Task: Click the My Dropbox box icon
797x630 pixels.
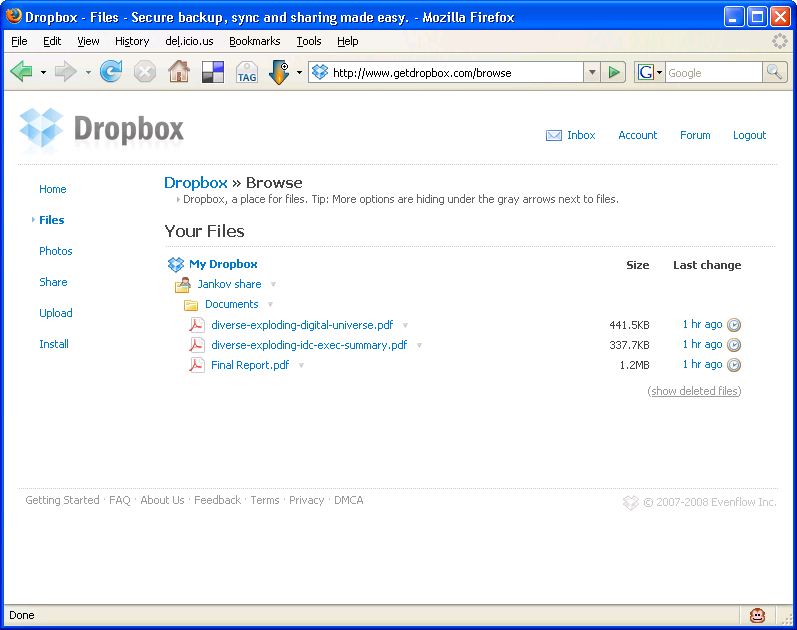Action: click(x=176, y=264)
